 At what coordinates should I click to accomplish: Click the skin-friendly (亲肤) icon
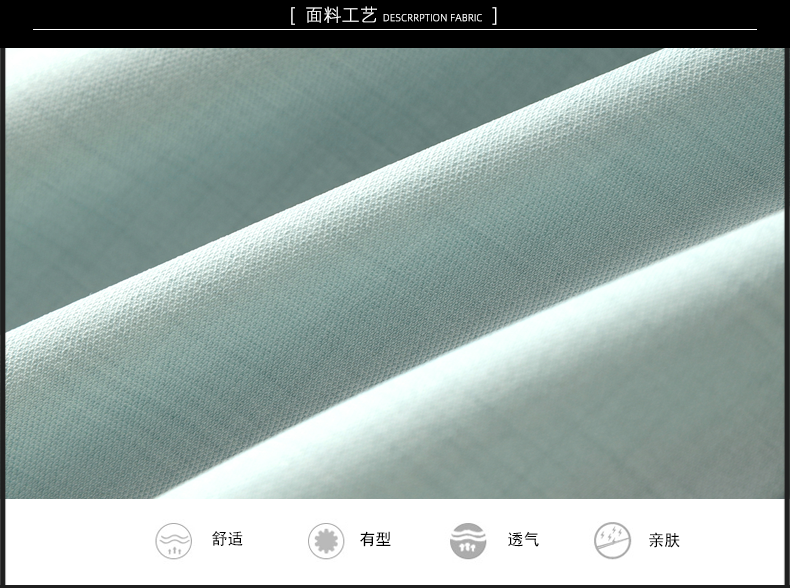pyautogui.click(x=612, y=541)
